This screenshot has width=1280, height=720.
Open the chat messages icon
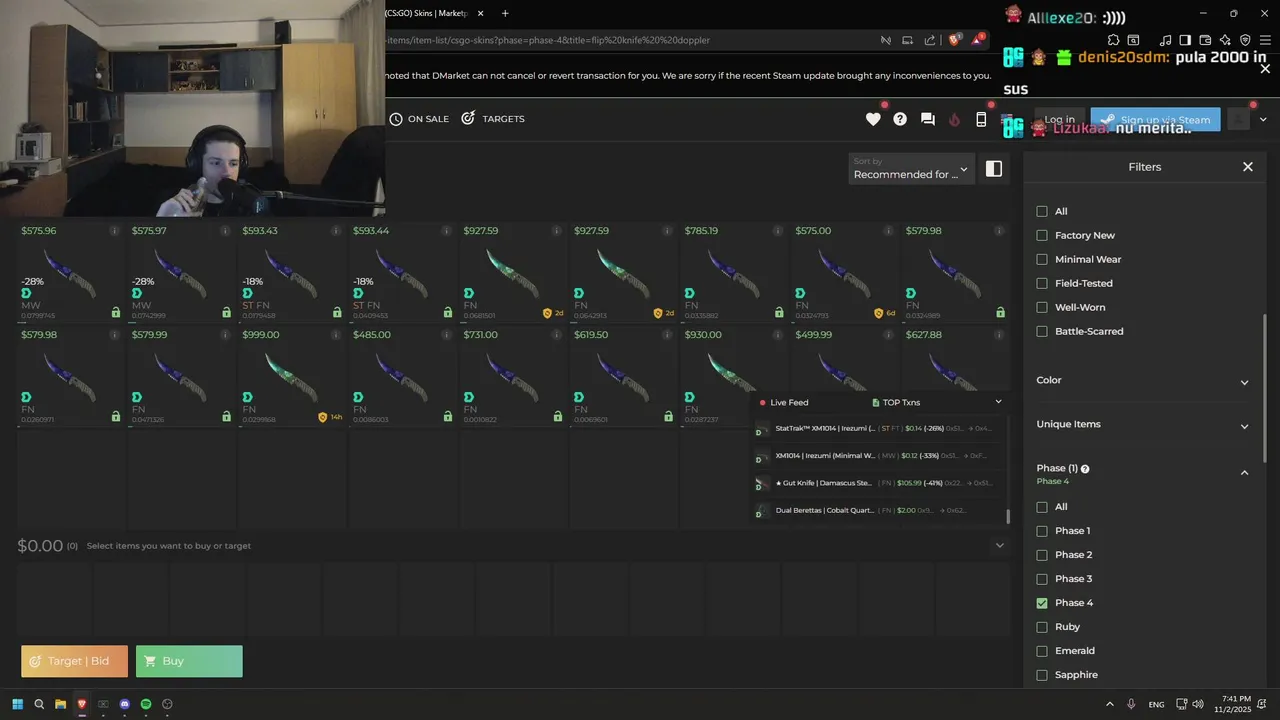pyautogui.click(x=928, y=119)
